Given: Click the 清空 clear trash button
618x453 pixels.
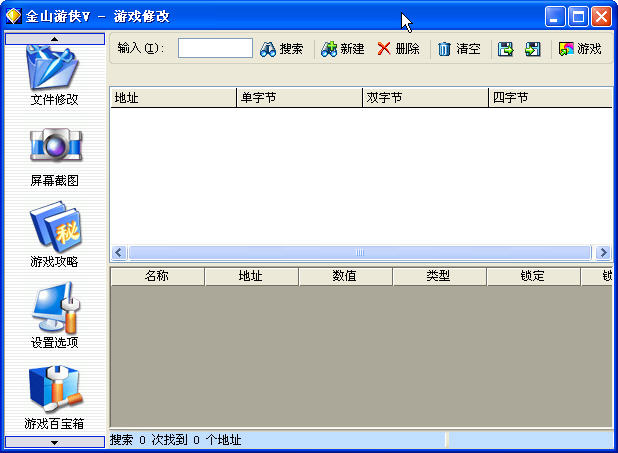Looking at the screenshot, I should point(459,49).
